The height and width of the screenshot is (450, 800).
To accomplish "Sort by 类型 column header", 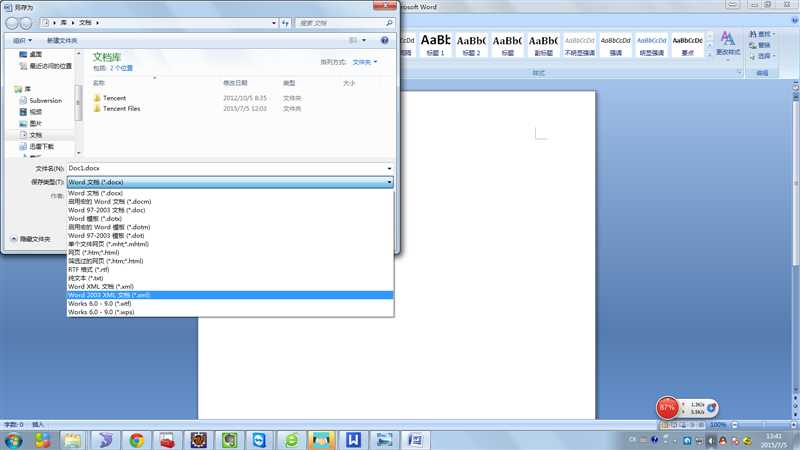I will [x=289, y=83].
